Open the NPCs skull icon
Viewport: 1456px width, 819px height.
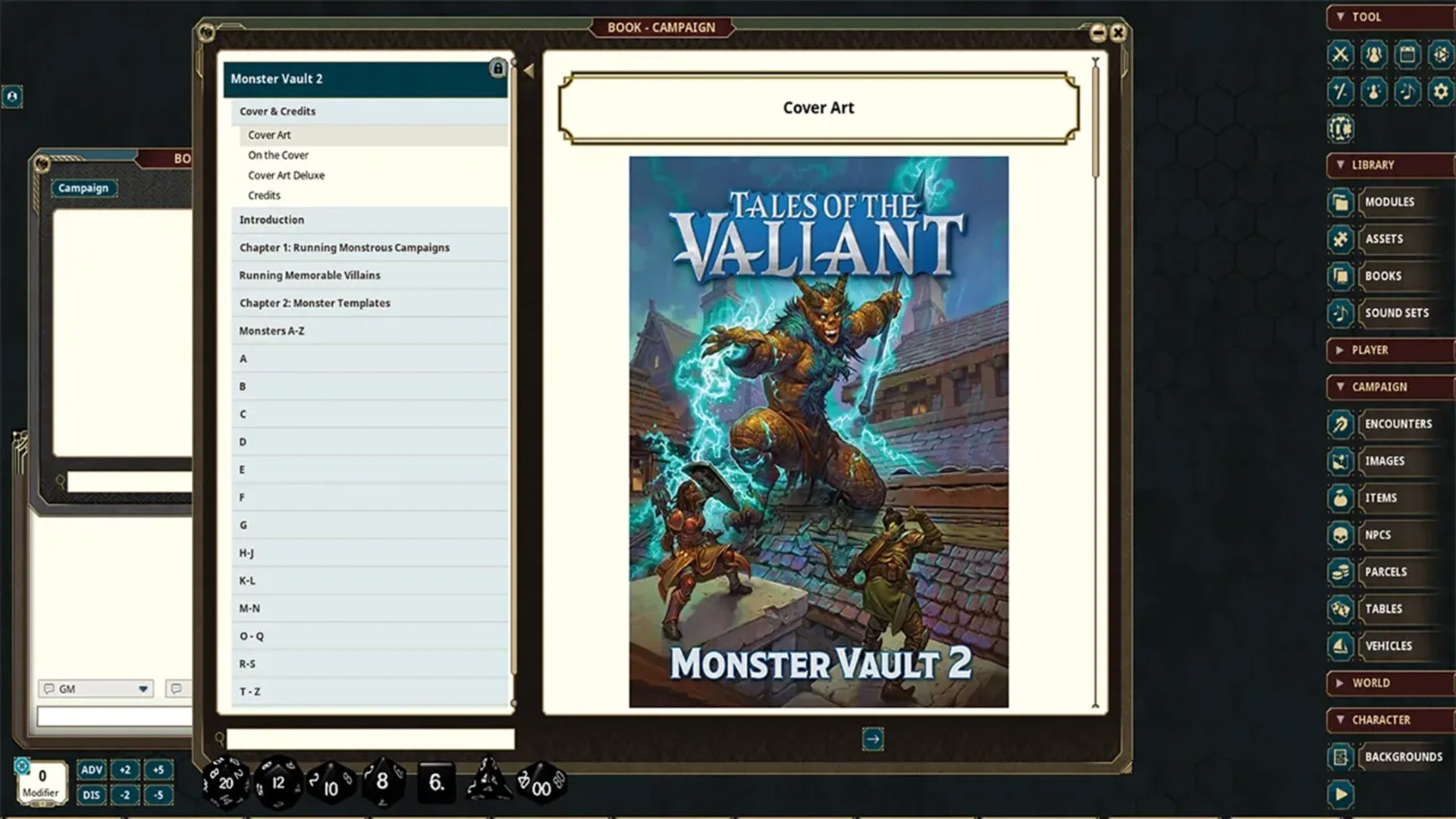click(x=1340, y=535)
